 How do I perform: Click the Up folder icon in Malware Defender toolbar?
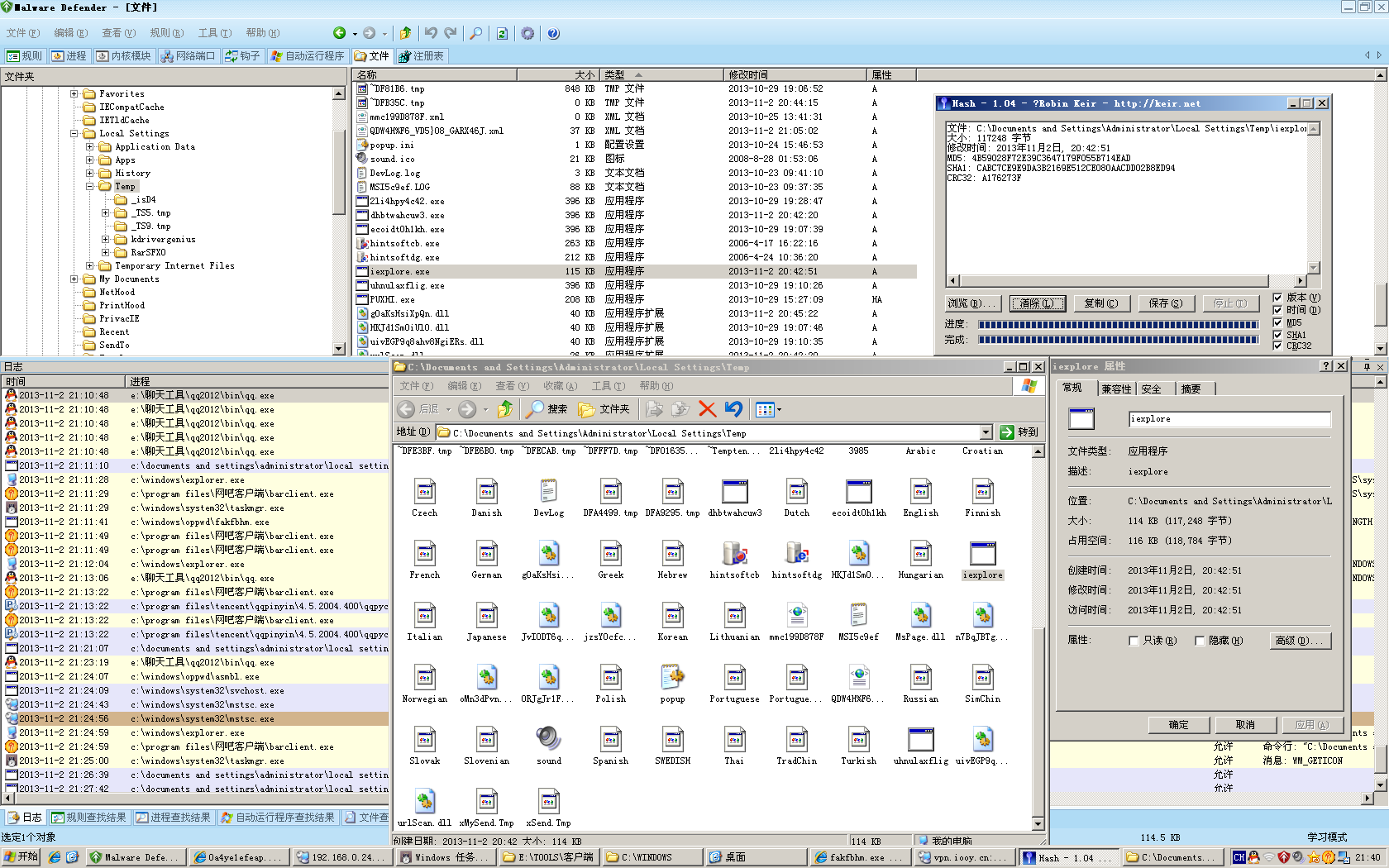click(405, 33)
